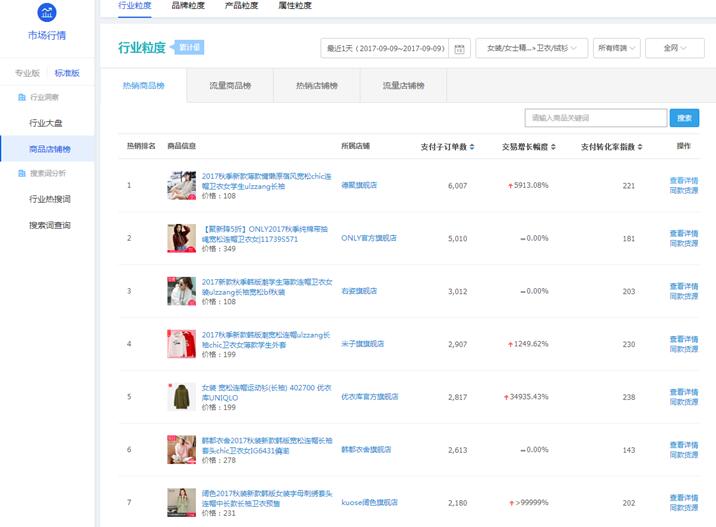The height and width of the screenshot is (527, 716).
Task: Switch to the 流量店铺榜 tab
Action: click(x=404, y=85)
